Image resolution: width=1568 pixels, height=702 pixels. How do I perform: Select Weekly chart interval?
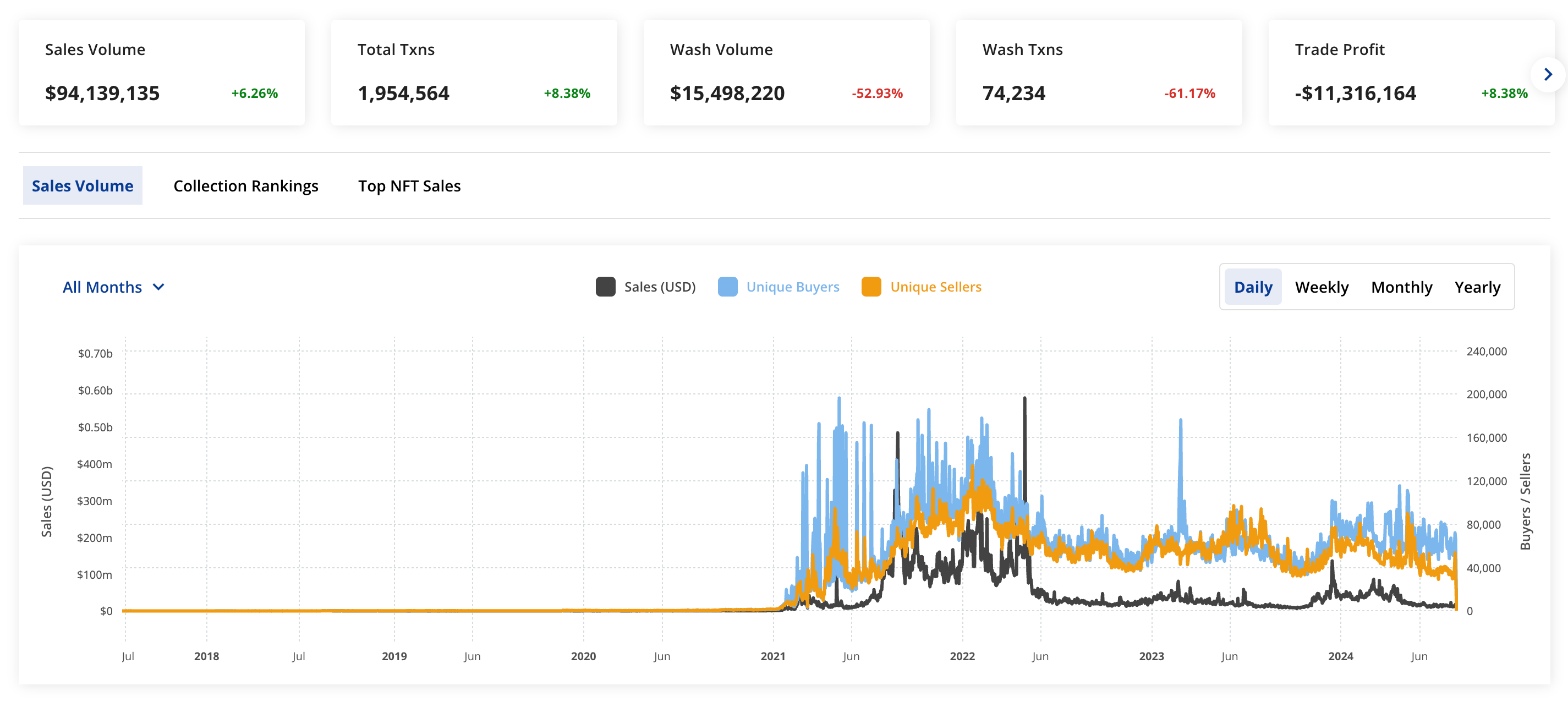pyautogui.click(x=1322, y=287)
